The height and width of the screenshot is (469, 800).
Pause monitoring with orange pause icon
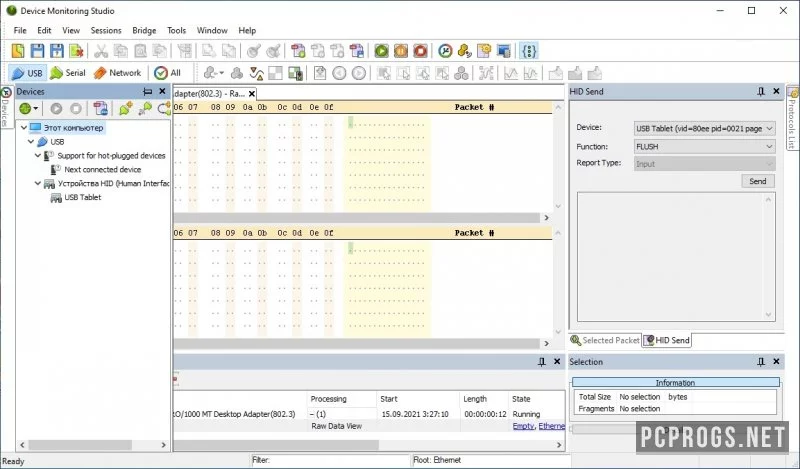coord(401,51)
